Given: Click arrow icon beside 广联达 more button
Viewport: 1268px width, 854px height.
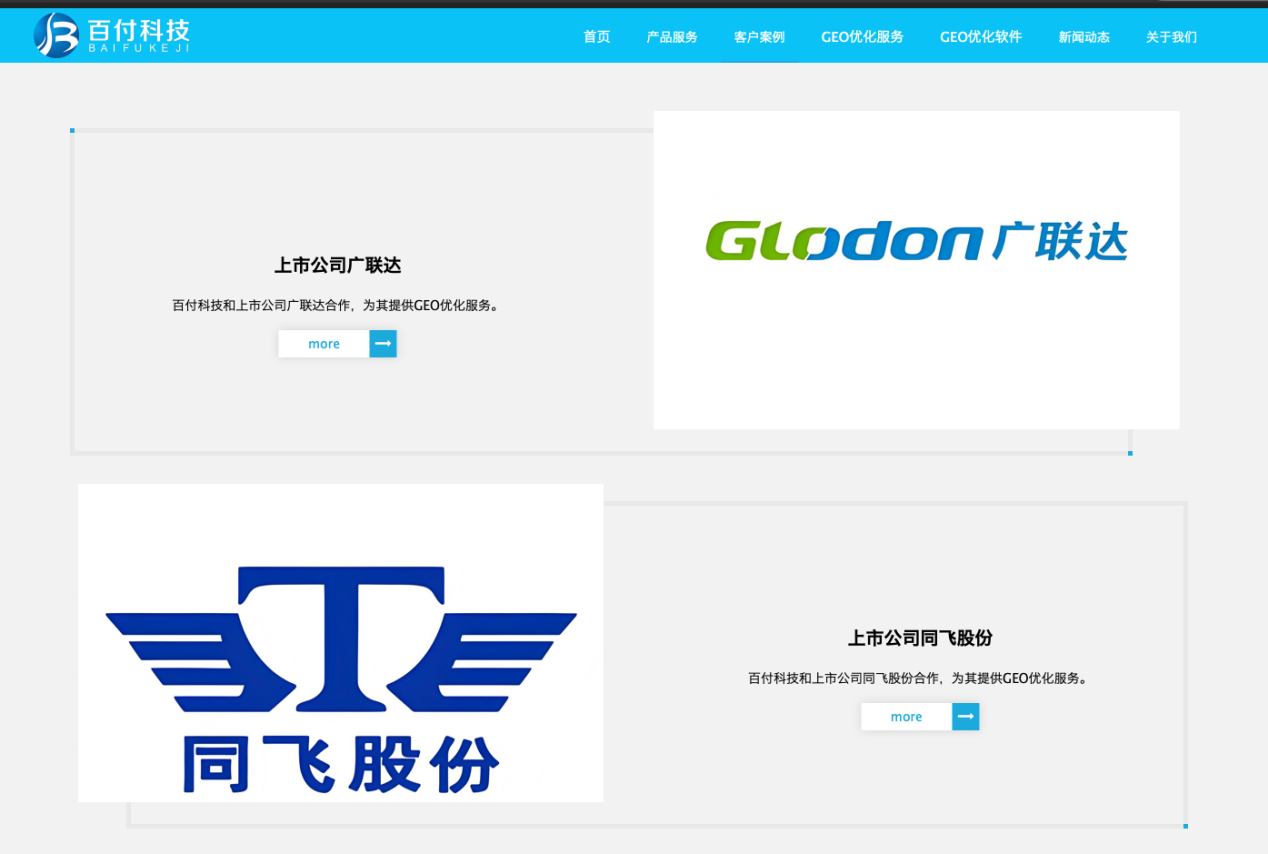Looking at the screenshot, I should tap(383, 344).
